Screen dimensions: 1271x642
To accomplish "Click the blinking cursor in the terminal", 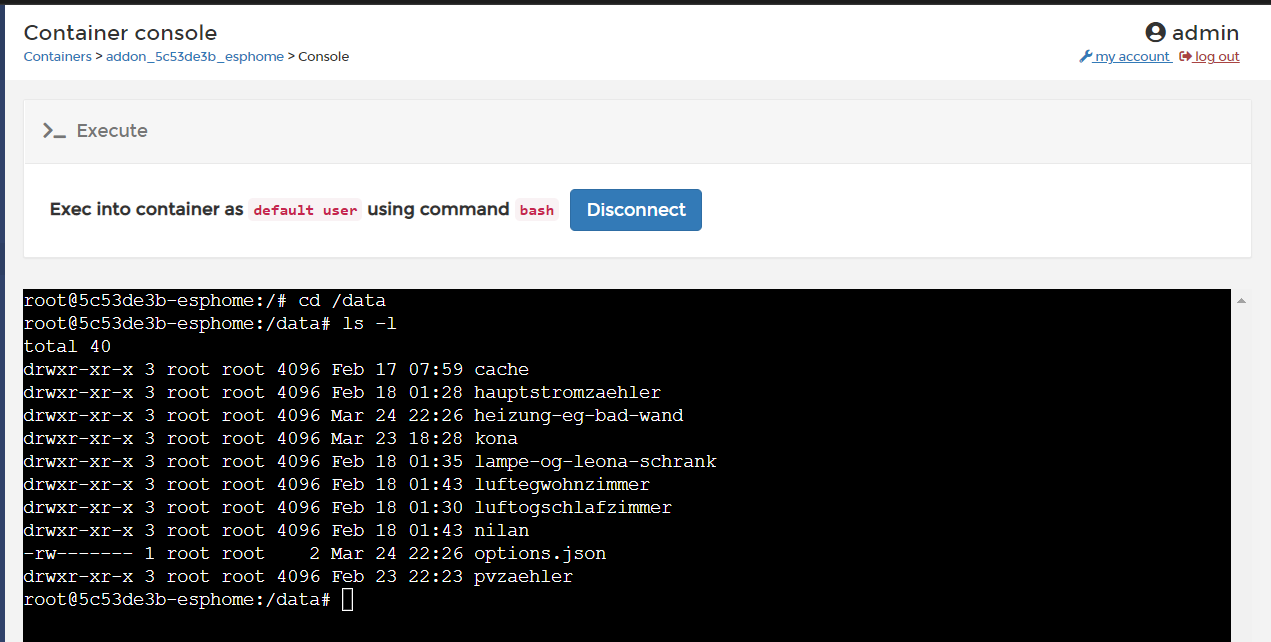I will click(345, 598).
